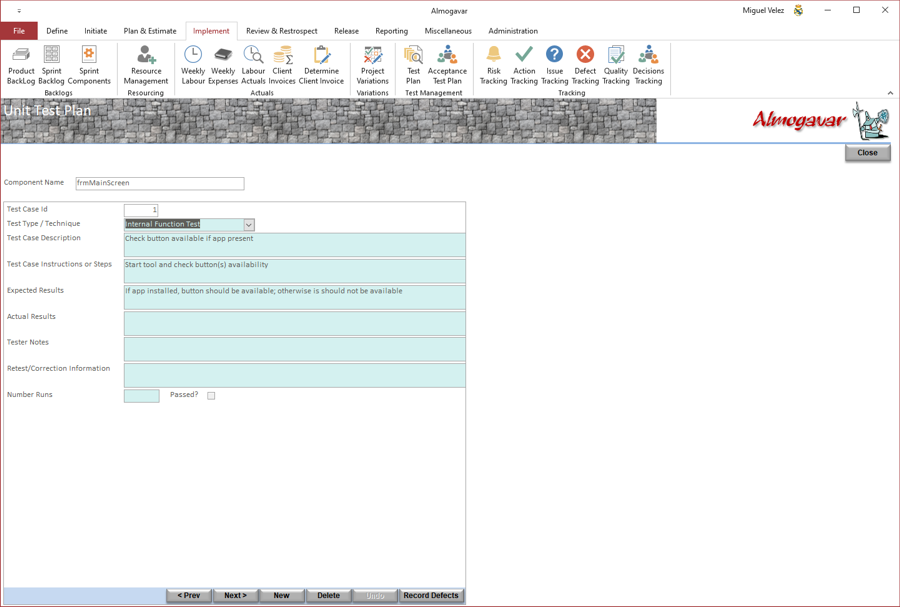The width and height of the screenshot is (900, 607).
Task: Collapse the ribbon with the arrow
Action: (890, 93)
